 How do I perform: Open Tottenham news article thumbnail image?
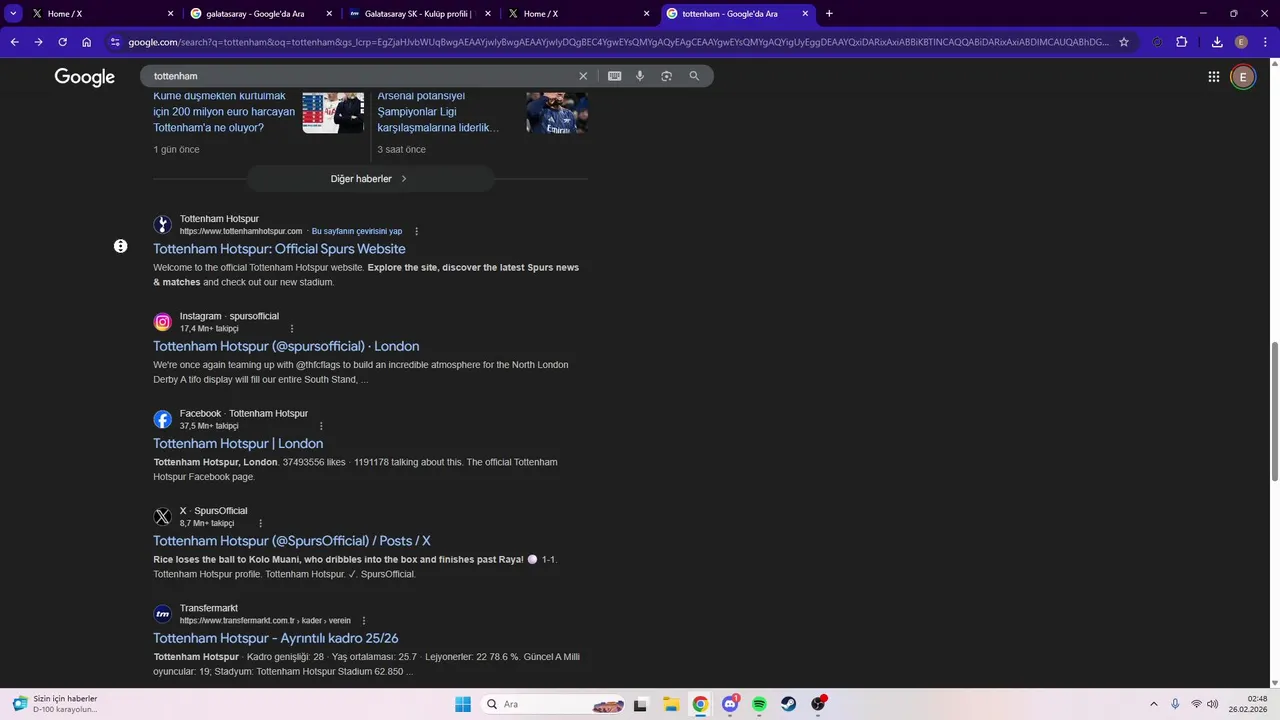pyautogui.click(x=333, y=113)
